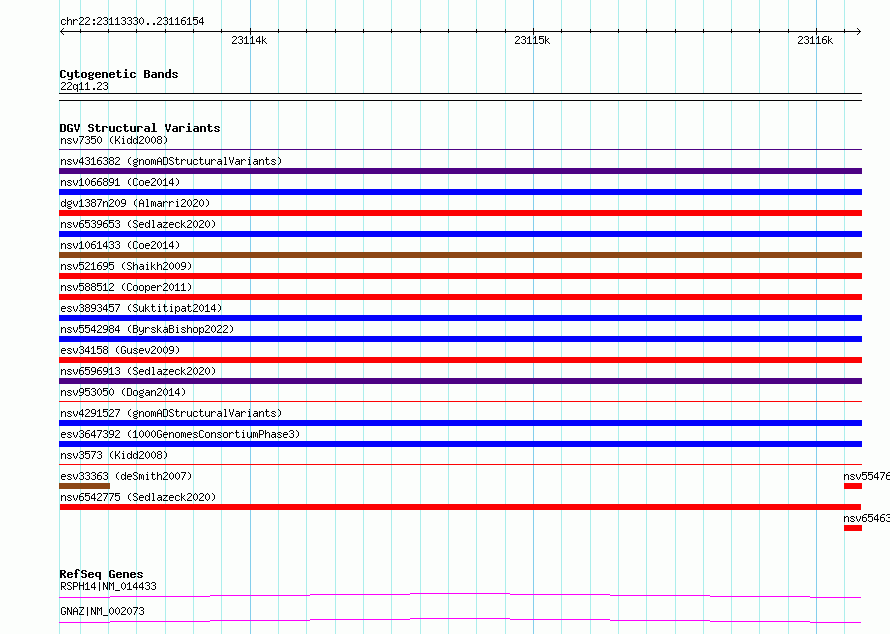Click blue bar under nsv4291527
Image resolution: width=890 pixels, height=634 pixels.
point(460,423)
